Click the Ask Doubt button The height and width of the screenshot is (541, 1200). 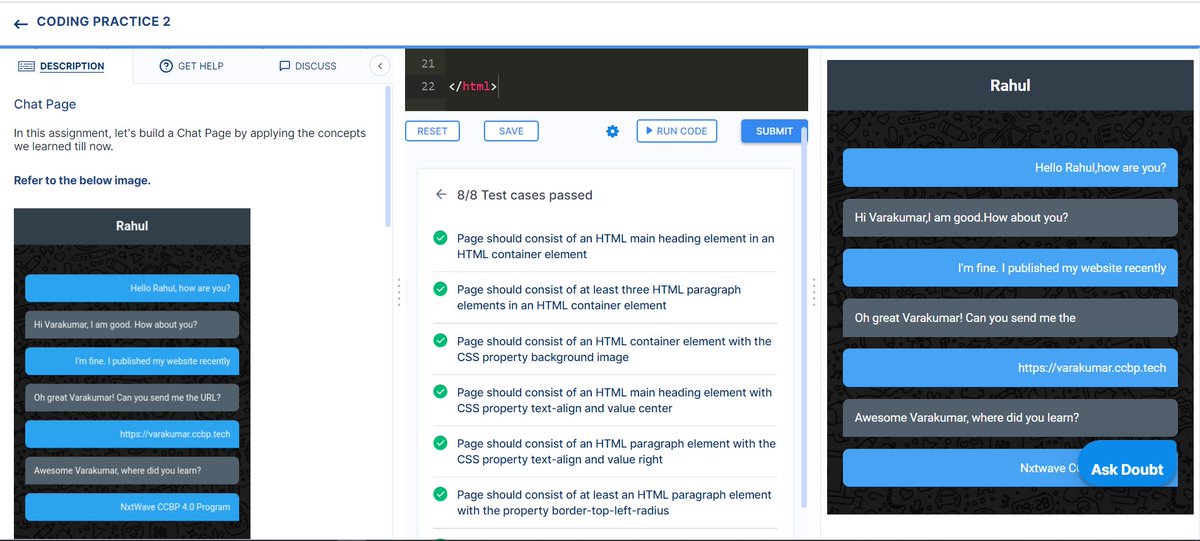point(1127,469)
